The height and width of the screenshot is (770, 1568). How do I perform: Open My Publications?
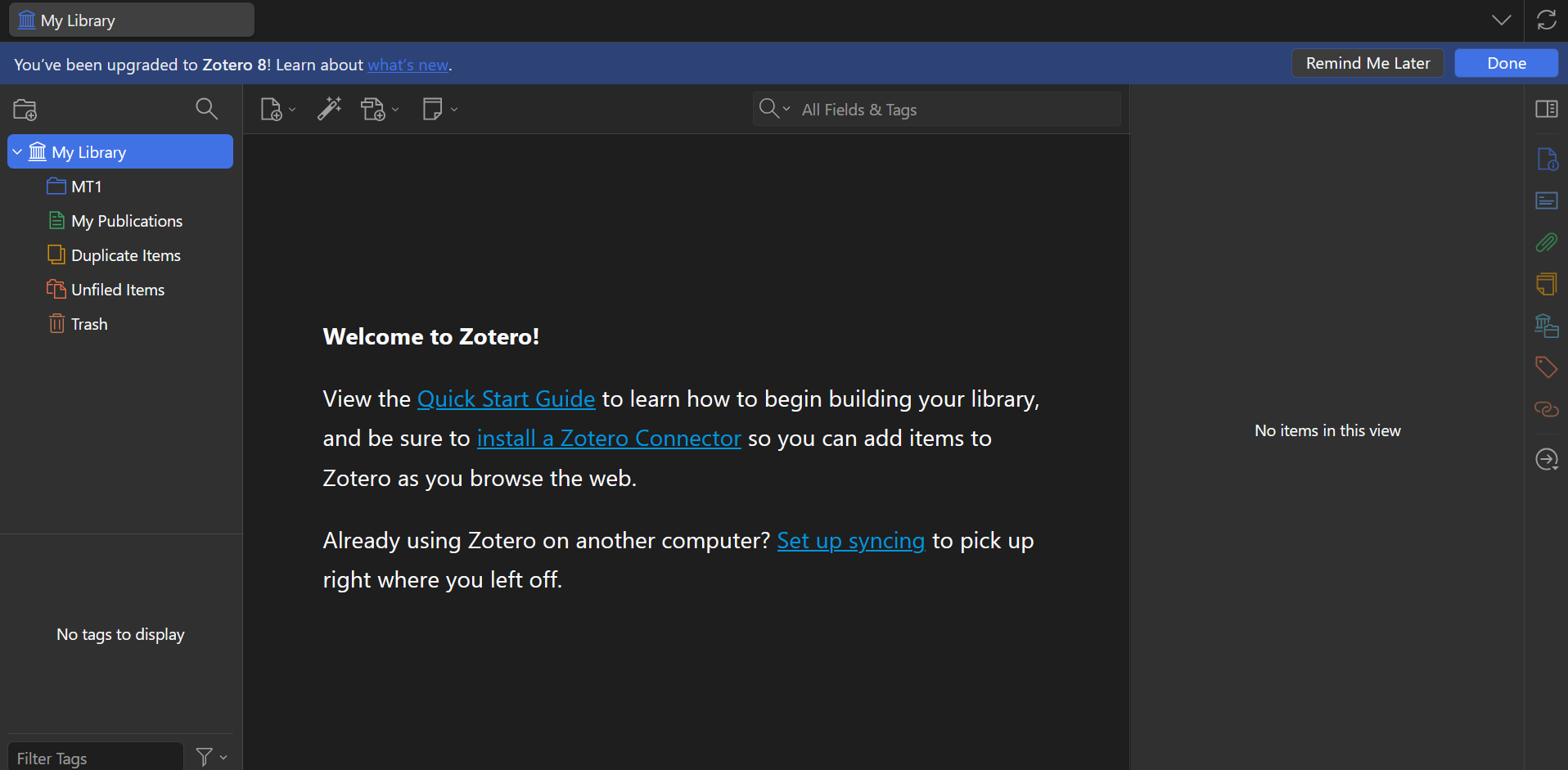coord(120,221)
